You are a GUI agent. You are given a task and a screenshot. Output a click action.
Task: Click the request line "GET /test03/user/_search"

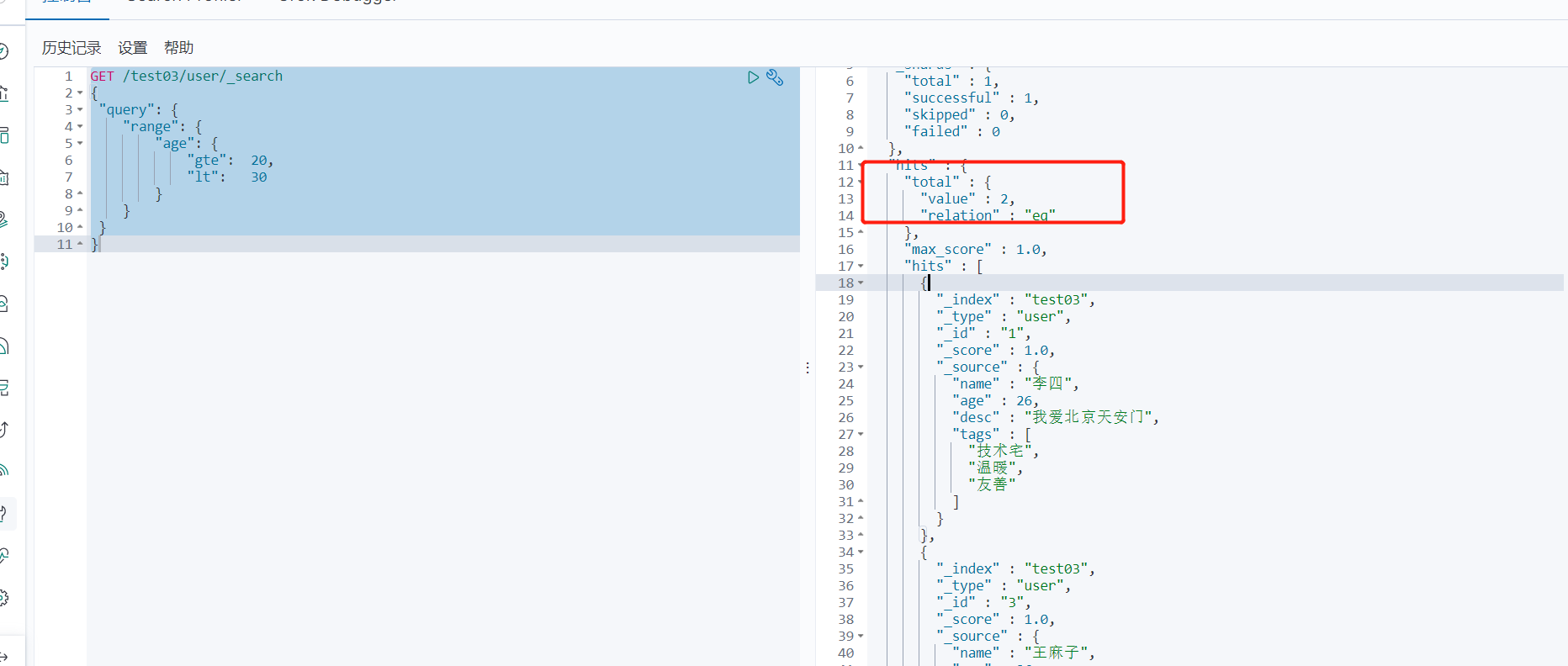187,76
